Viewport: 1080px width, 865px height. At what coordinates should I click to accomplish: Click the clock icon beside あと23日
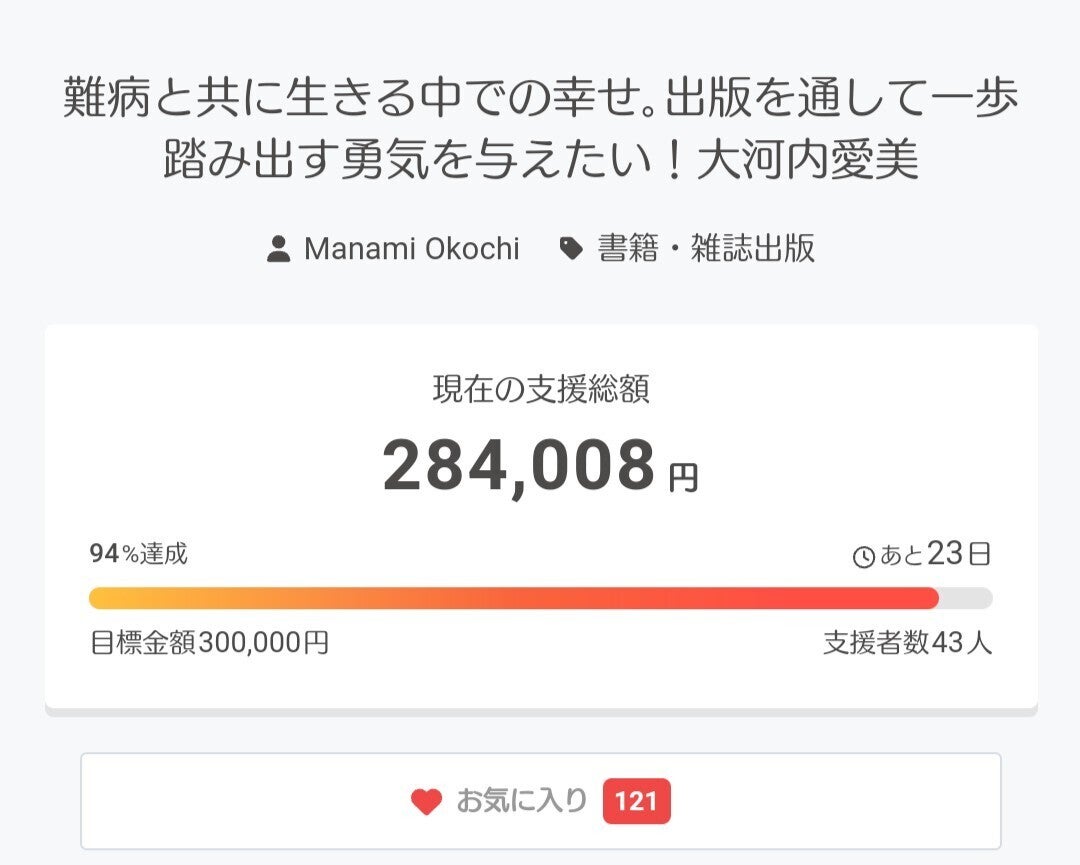864,558
